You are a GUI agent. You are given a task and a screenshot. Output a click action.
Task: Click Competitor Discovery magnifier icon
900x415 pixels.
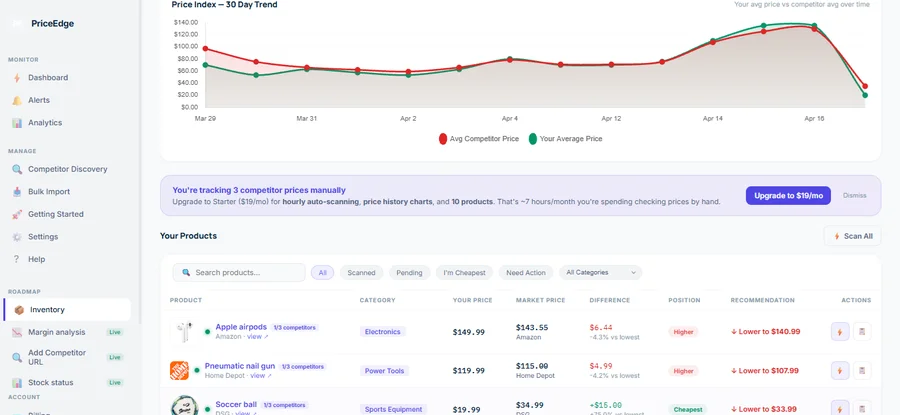(17, 169)
